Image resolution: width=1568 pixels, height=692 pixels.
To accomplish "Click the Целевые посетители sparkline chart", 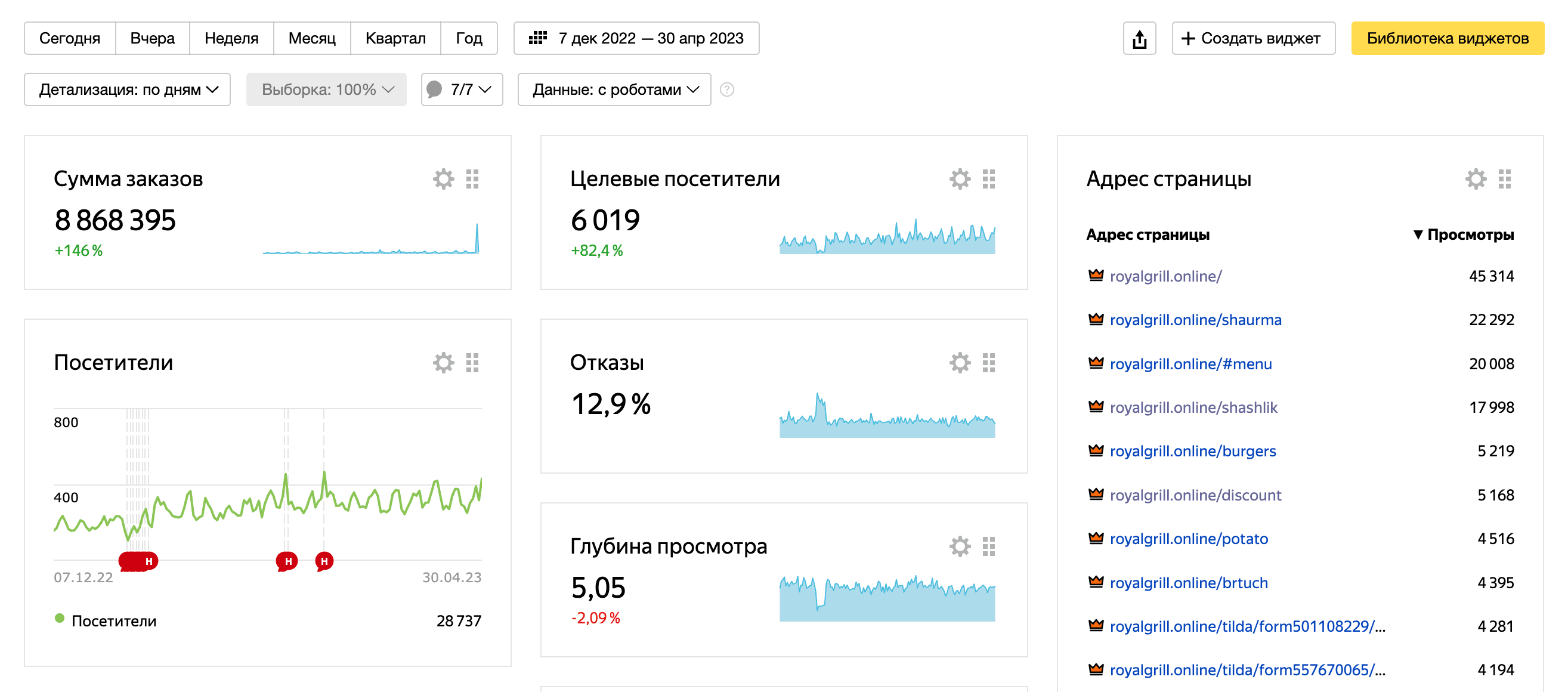I will 887,236.
